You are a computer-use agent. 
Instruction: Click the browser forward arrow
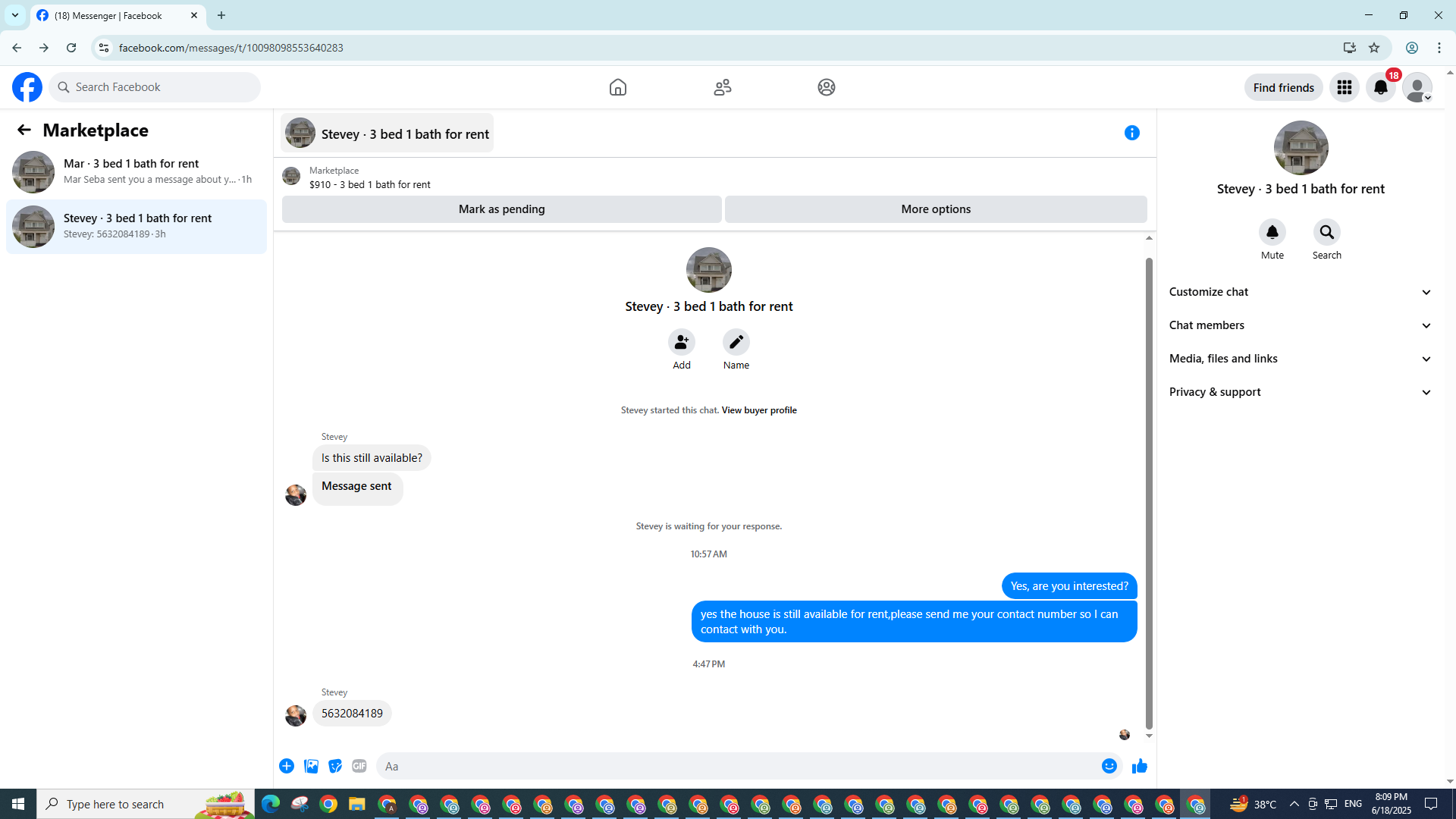tap(44, 48)
